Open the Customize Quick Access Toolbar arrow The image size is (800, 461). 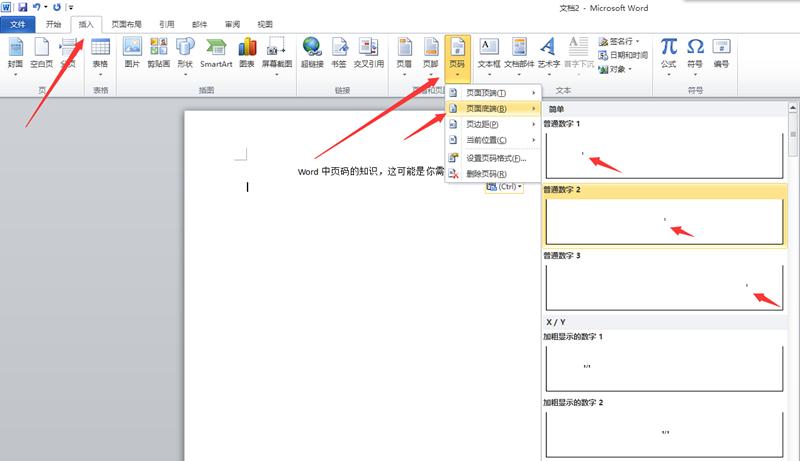pos(70,8)
